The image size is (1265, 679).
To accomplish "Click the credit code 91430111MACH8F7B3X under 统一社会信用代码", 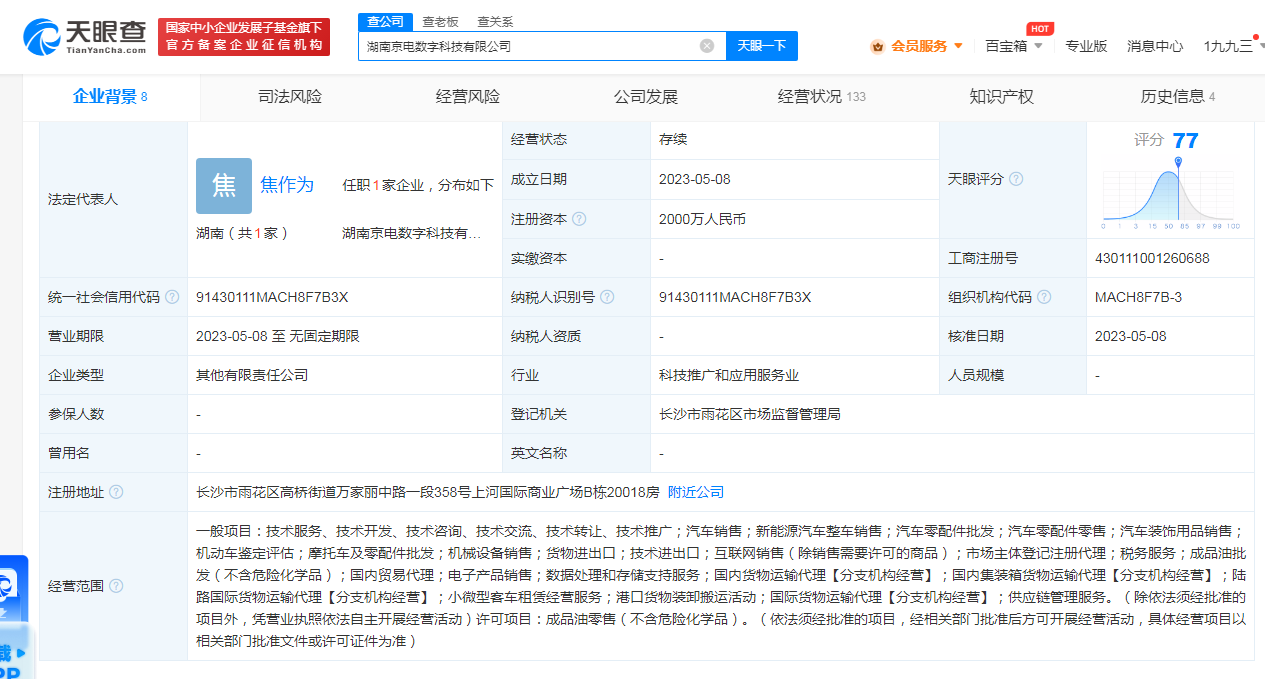I will pos(272,297).
